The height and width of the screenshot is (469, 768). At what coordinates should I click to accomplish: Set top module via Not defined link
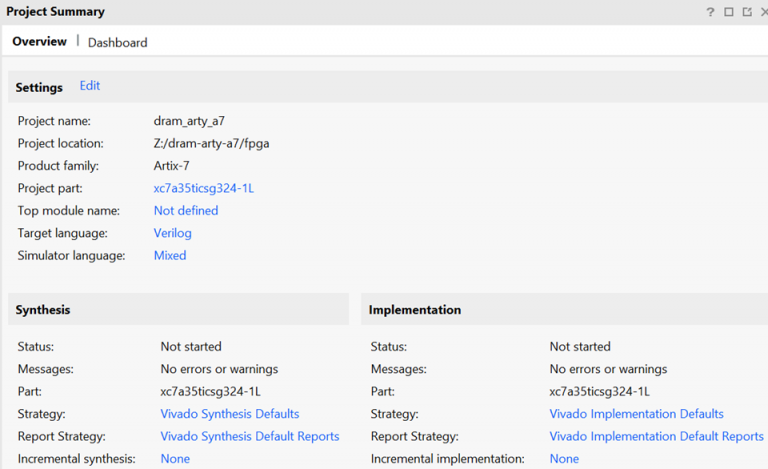(x=186, y=210)
